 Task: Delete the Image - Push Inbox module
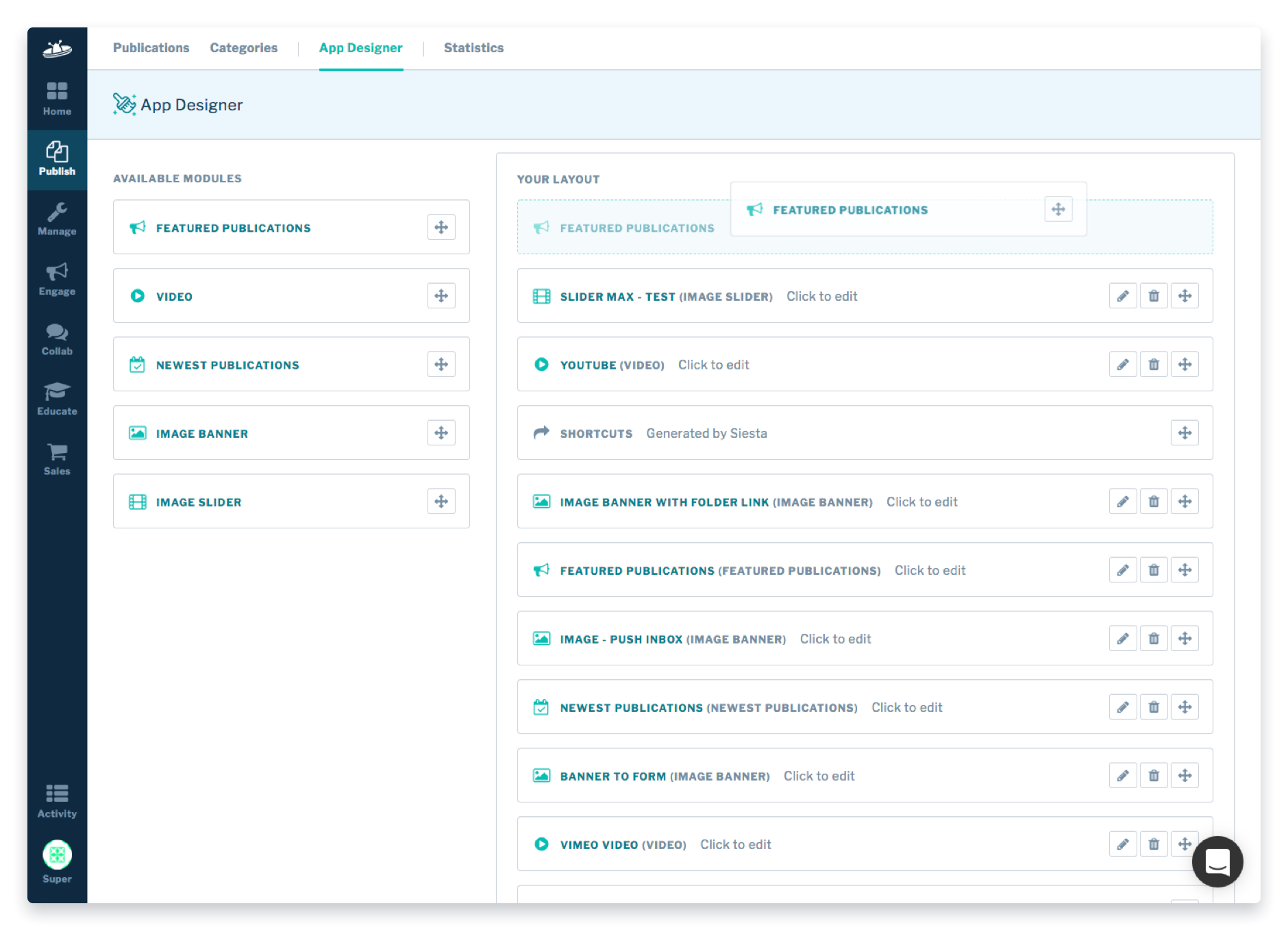point(1154,638)
